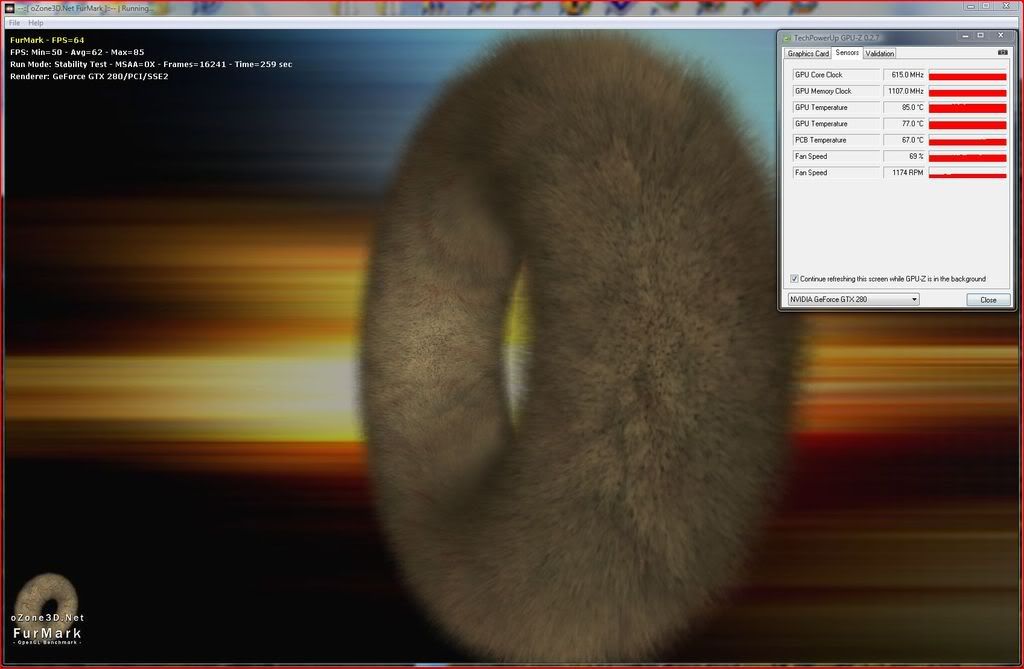
Task: Open the Validation tab in GPU-Z
Action: pyautogui.click(x=880, y=54)
